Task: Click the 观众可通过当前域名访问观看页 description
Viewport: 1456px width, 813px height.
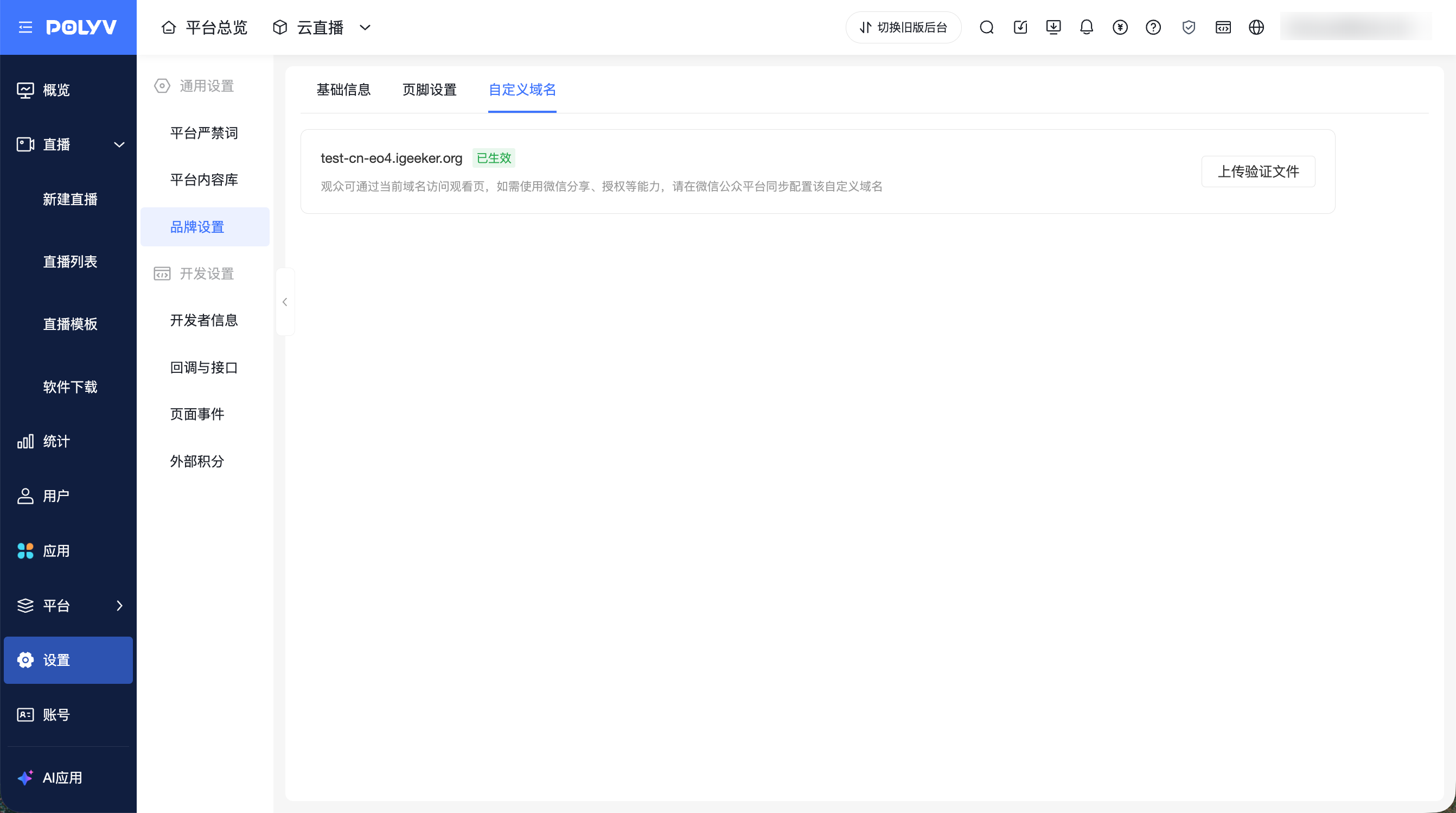Action: 602,187
